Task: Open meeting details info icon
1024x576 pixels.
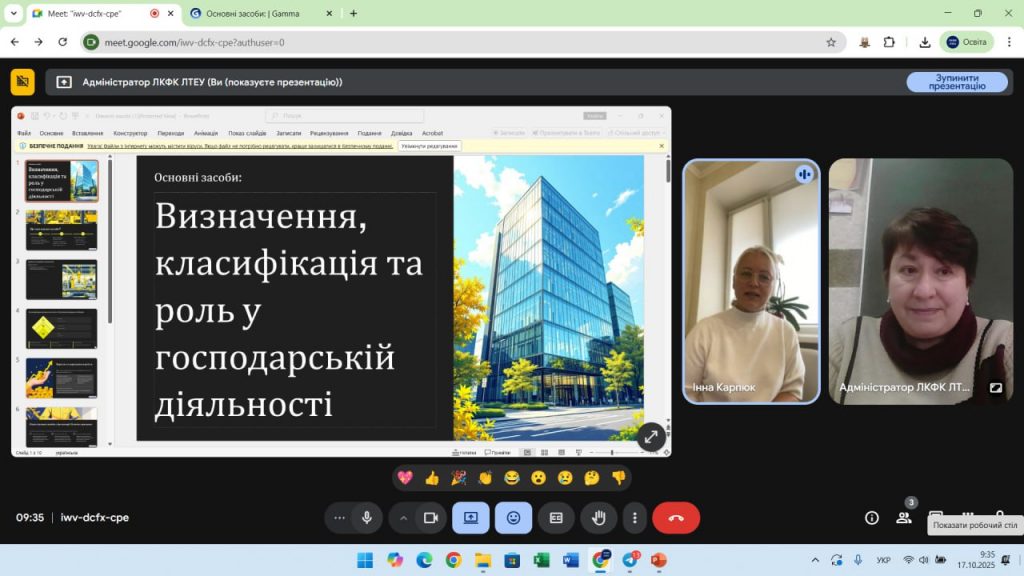Action: tap(872, 518)
